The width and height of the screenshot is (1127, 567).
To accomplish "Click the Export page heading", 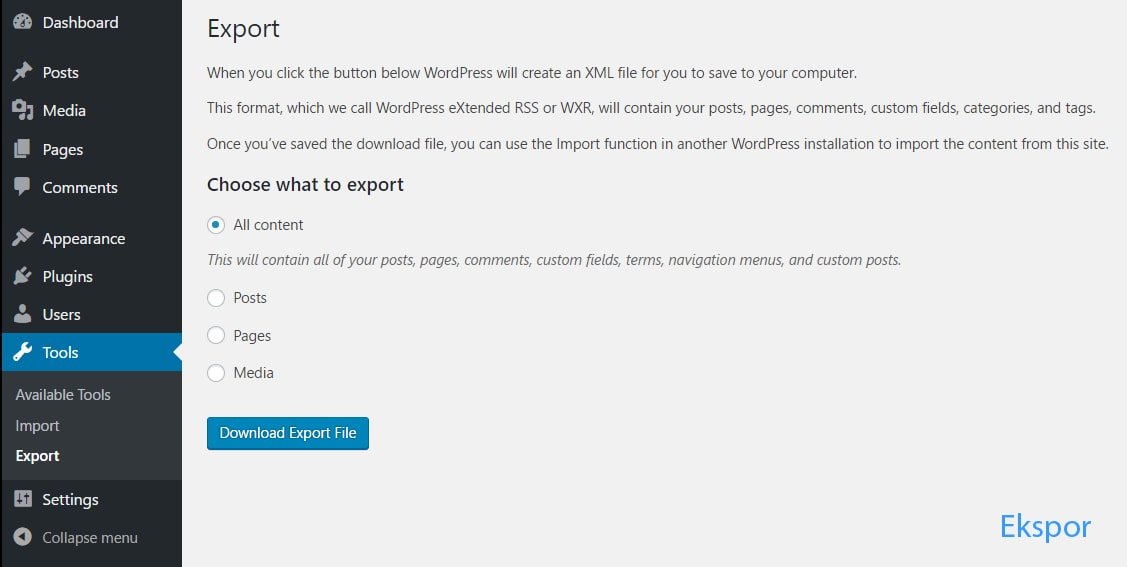I will [x=243, y=29].
